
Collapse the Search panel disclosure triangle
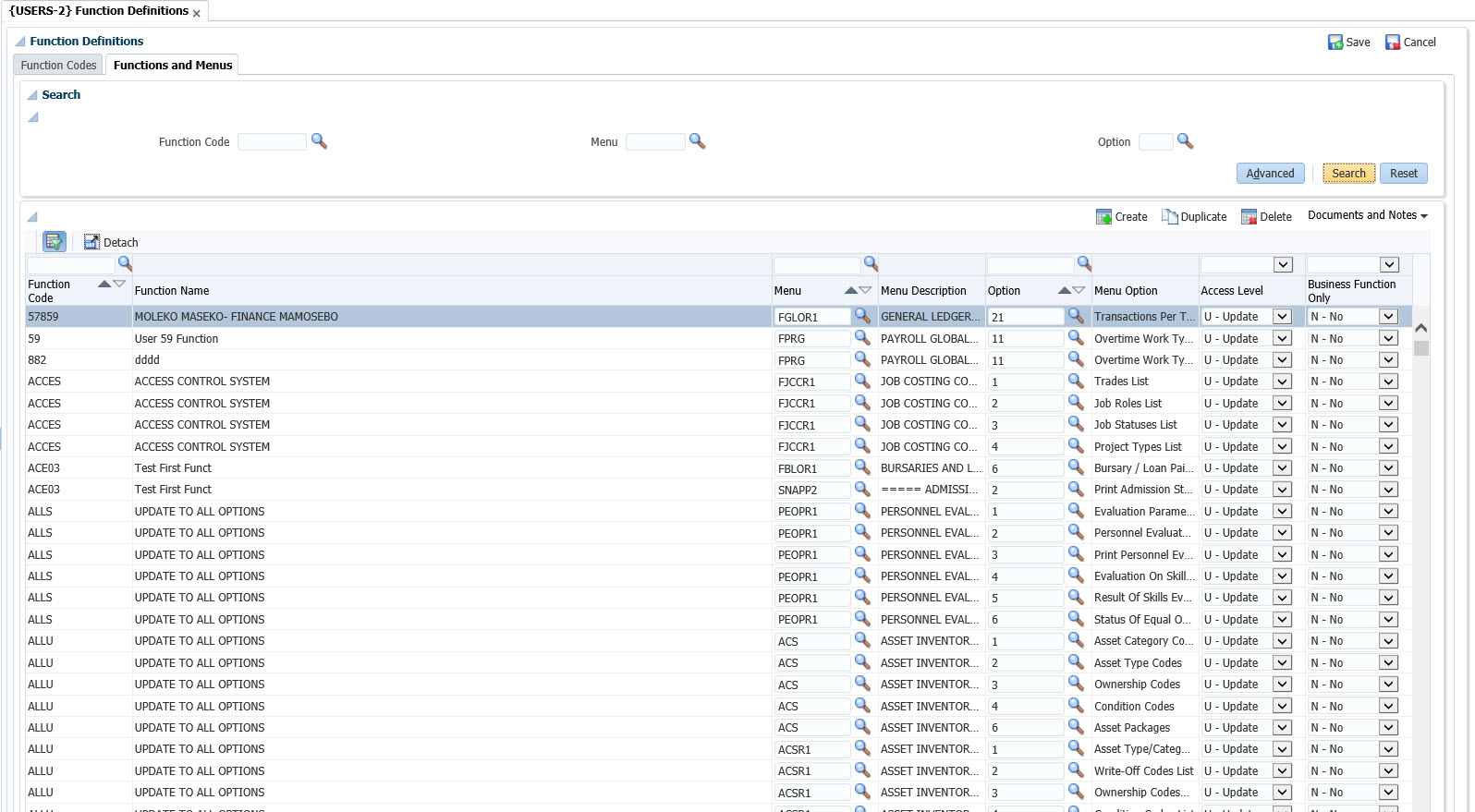point(32,95)
